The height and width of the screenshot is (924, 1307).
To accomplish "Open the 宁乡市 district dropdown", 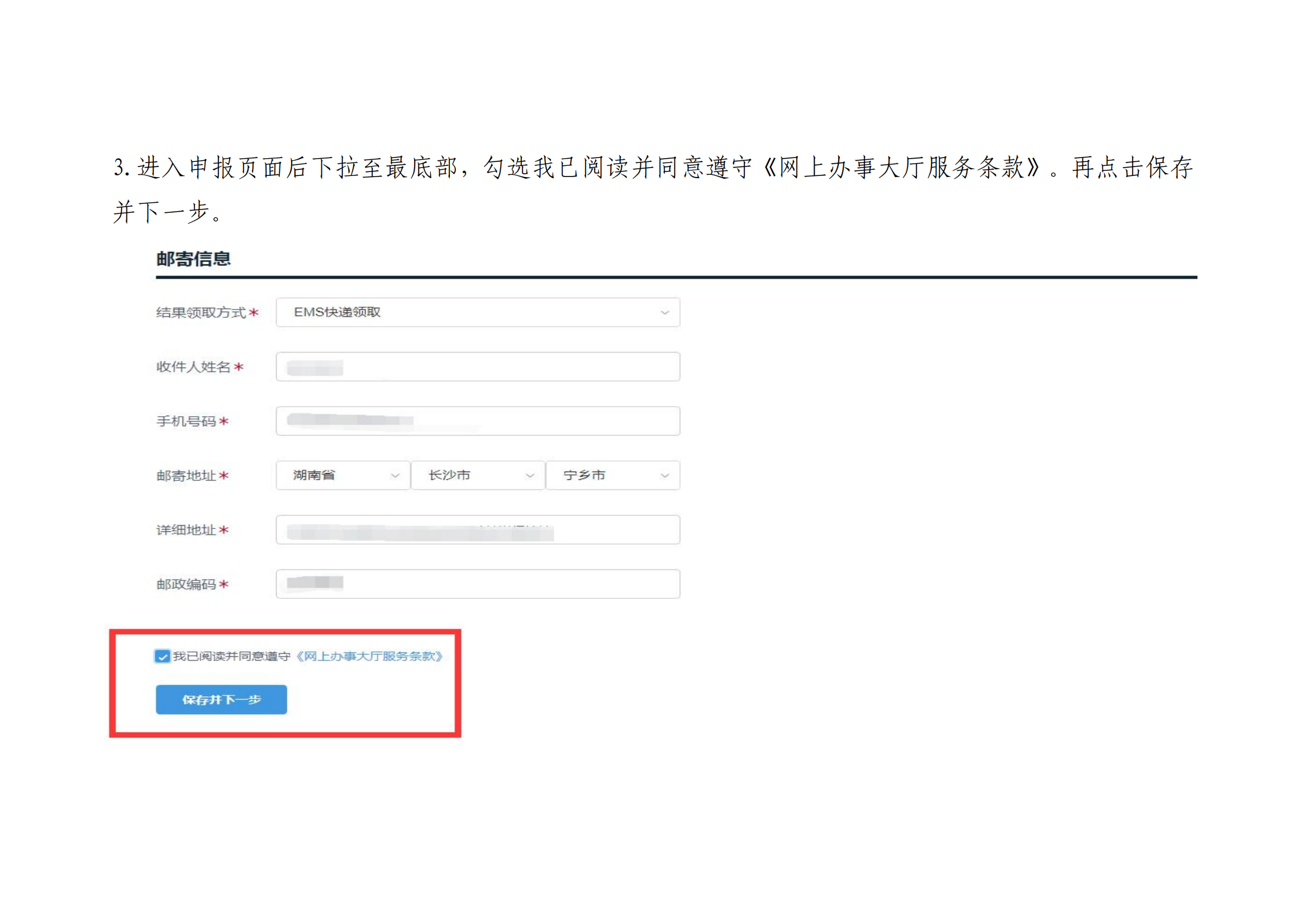I will [x=612, y=475].
